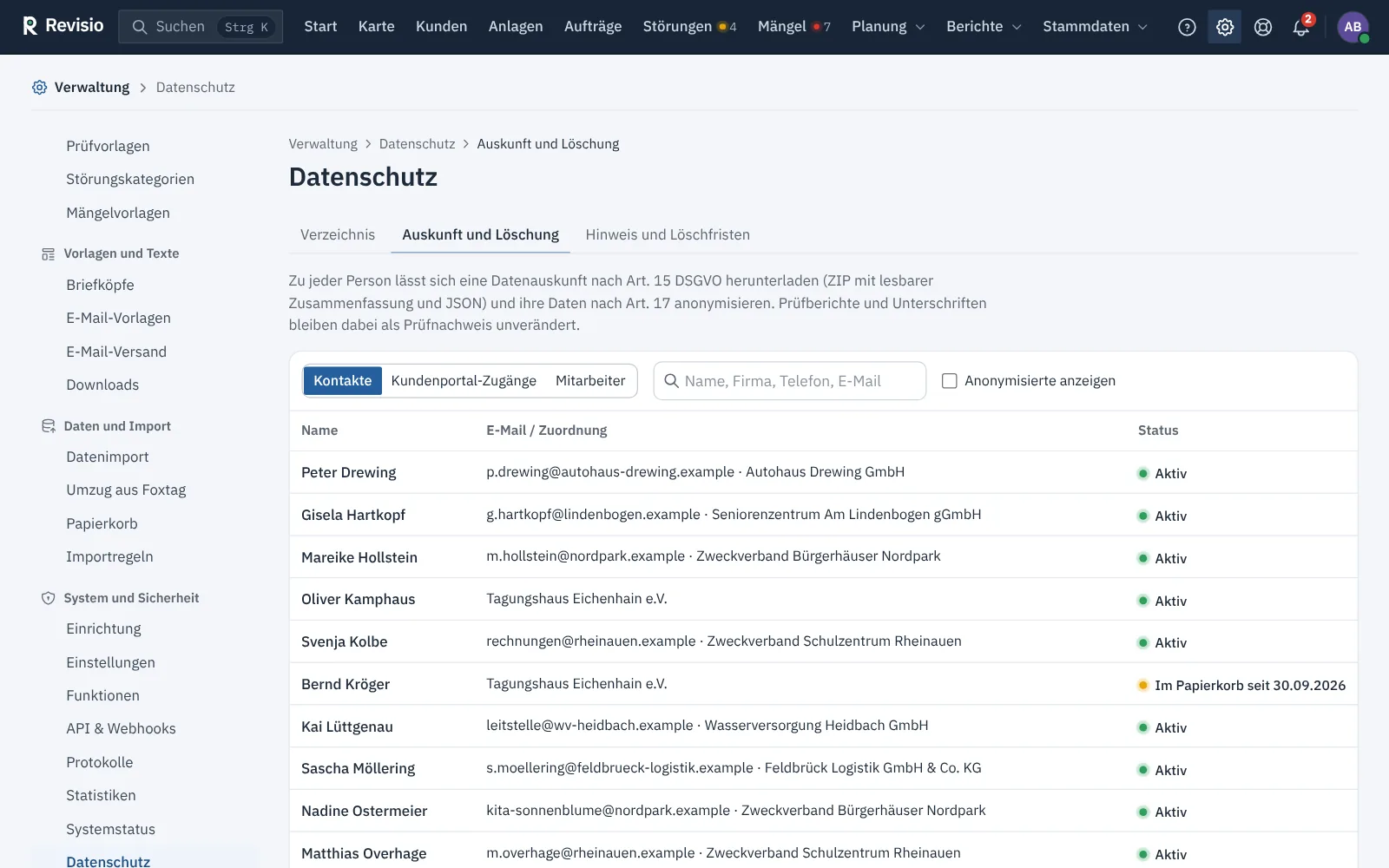Open E-Mail-Vorlagen in the sidebar
Screen dimensions: 1389x868
118,318
